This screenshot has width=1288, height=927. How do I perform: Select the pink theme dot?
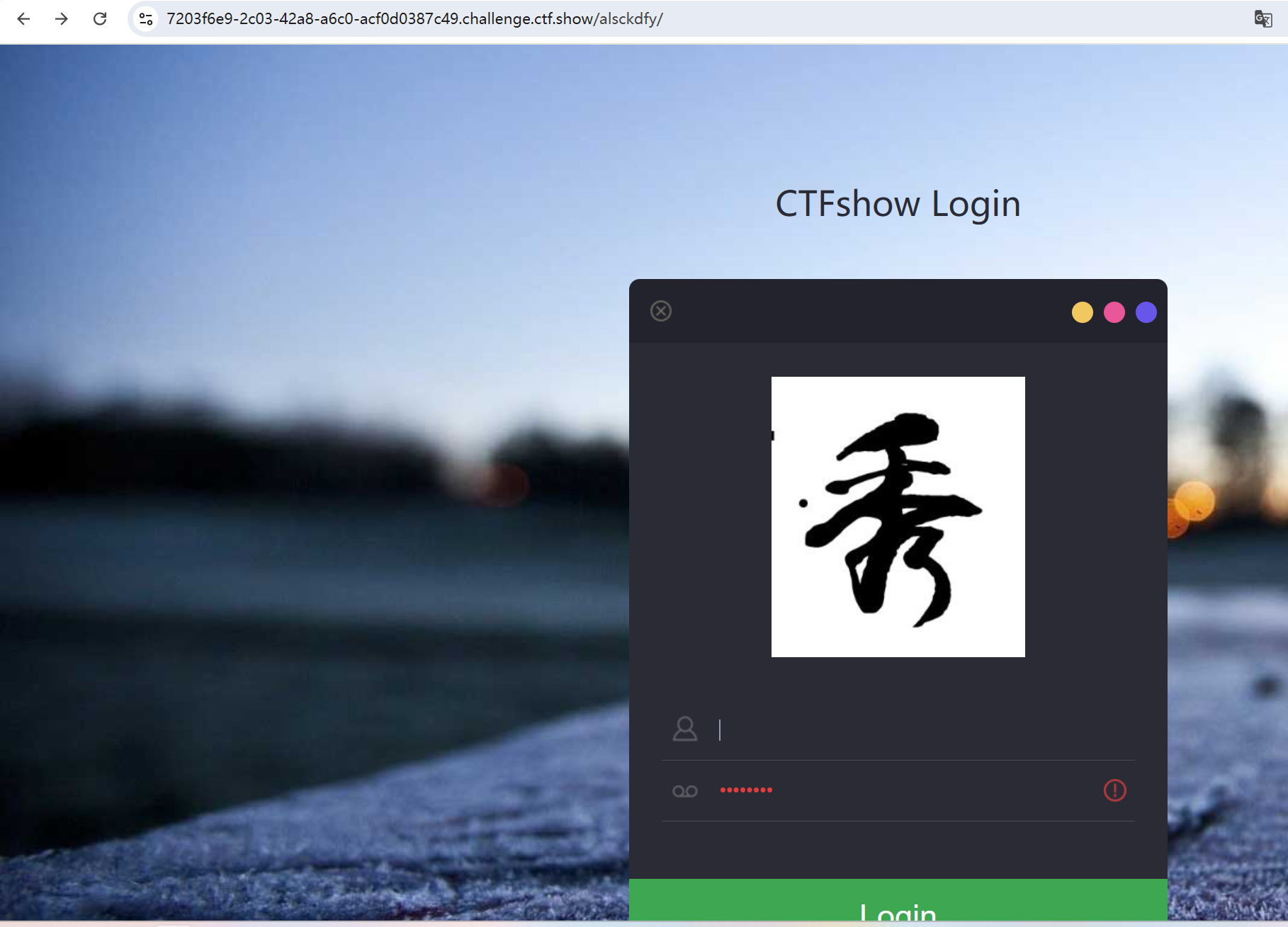pyautogui.click(x=1114, y=312)
